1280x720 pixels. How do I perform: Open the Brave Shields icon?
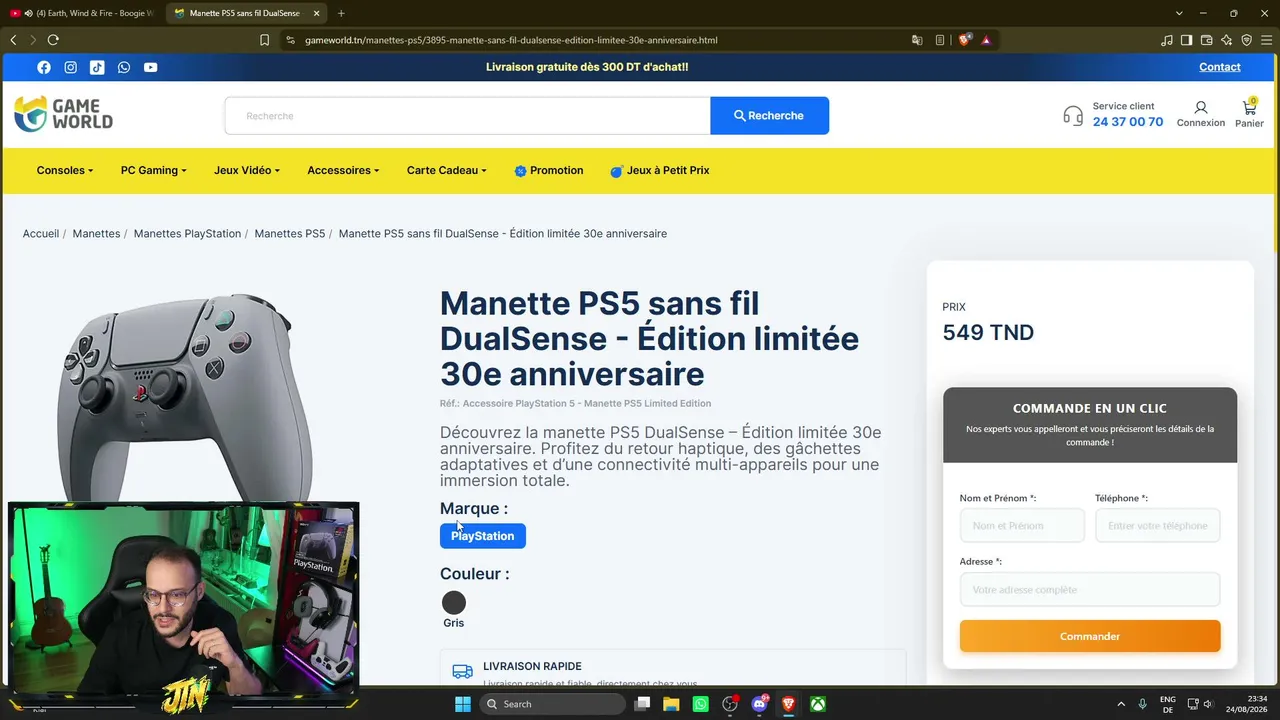click(965, 40)
